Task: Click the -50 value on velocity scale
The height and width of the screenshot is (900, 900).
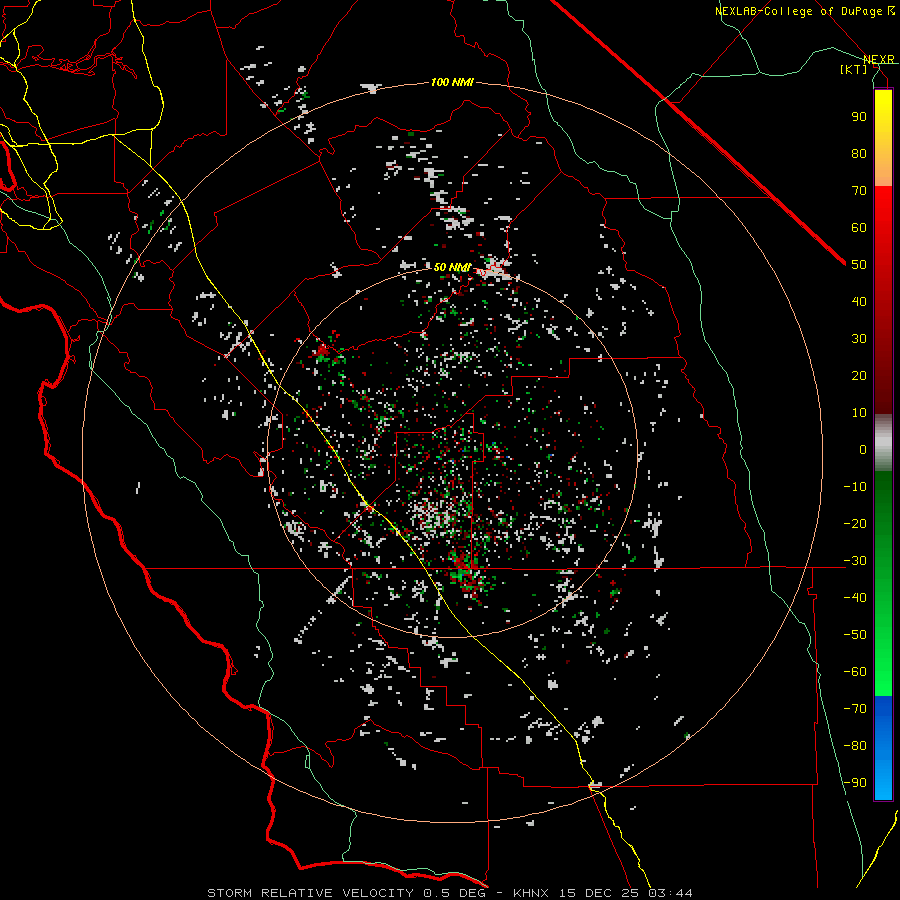Action: [855, 635]
